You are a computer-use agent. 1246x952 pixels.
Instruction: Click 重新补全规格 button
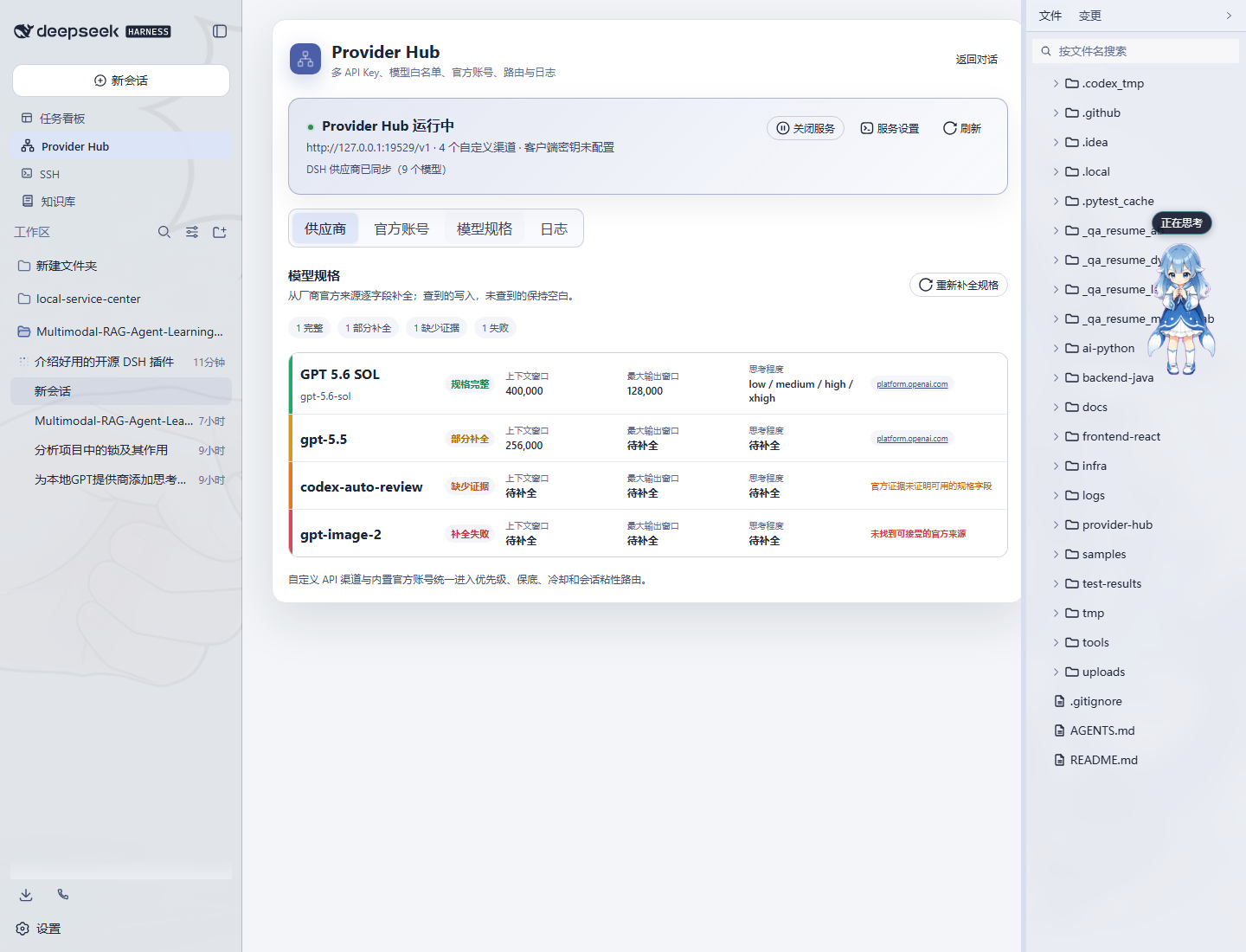959,285
